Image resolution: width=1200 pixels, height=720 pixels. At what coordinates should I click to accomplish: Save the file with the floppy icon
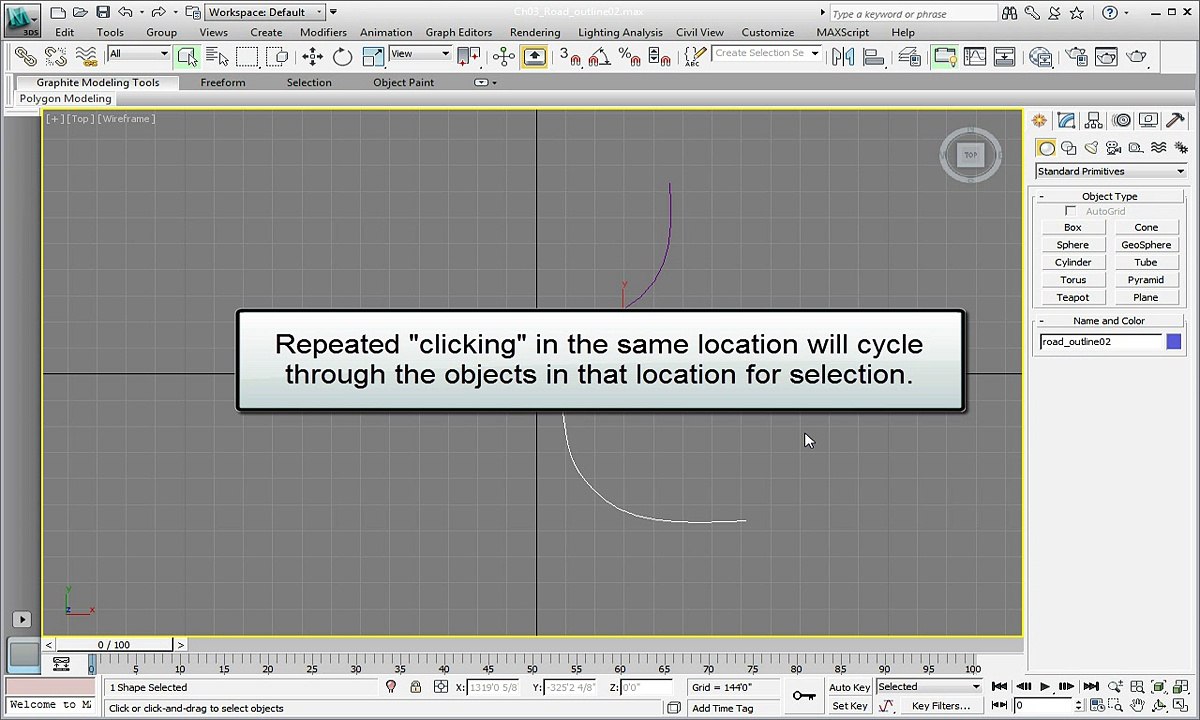103,12
